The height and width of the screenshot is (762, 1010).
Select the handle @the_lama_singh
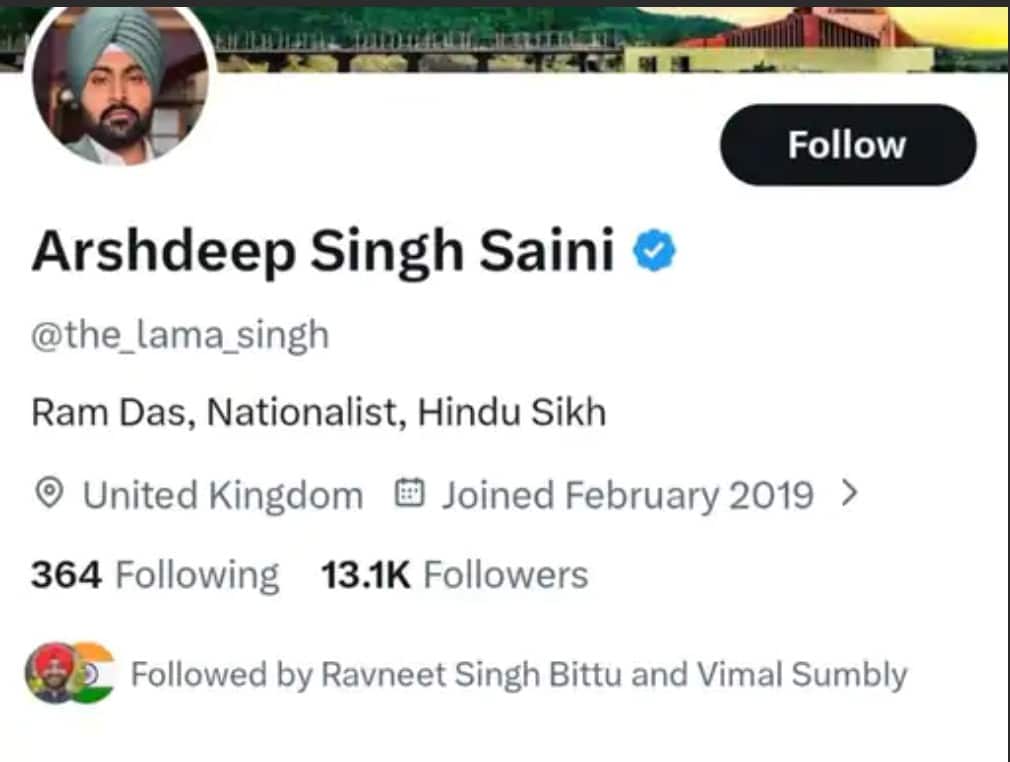tap(180, 334)
